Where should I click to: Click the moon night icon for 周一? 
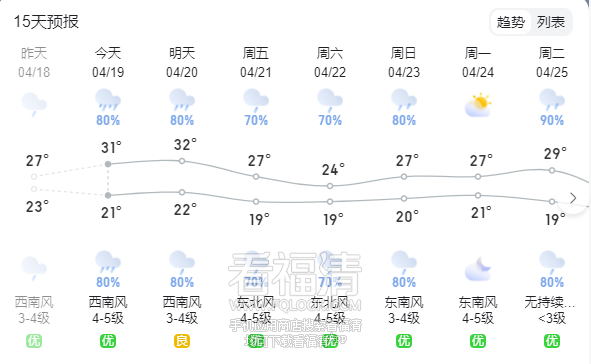point(478,268)
